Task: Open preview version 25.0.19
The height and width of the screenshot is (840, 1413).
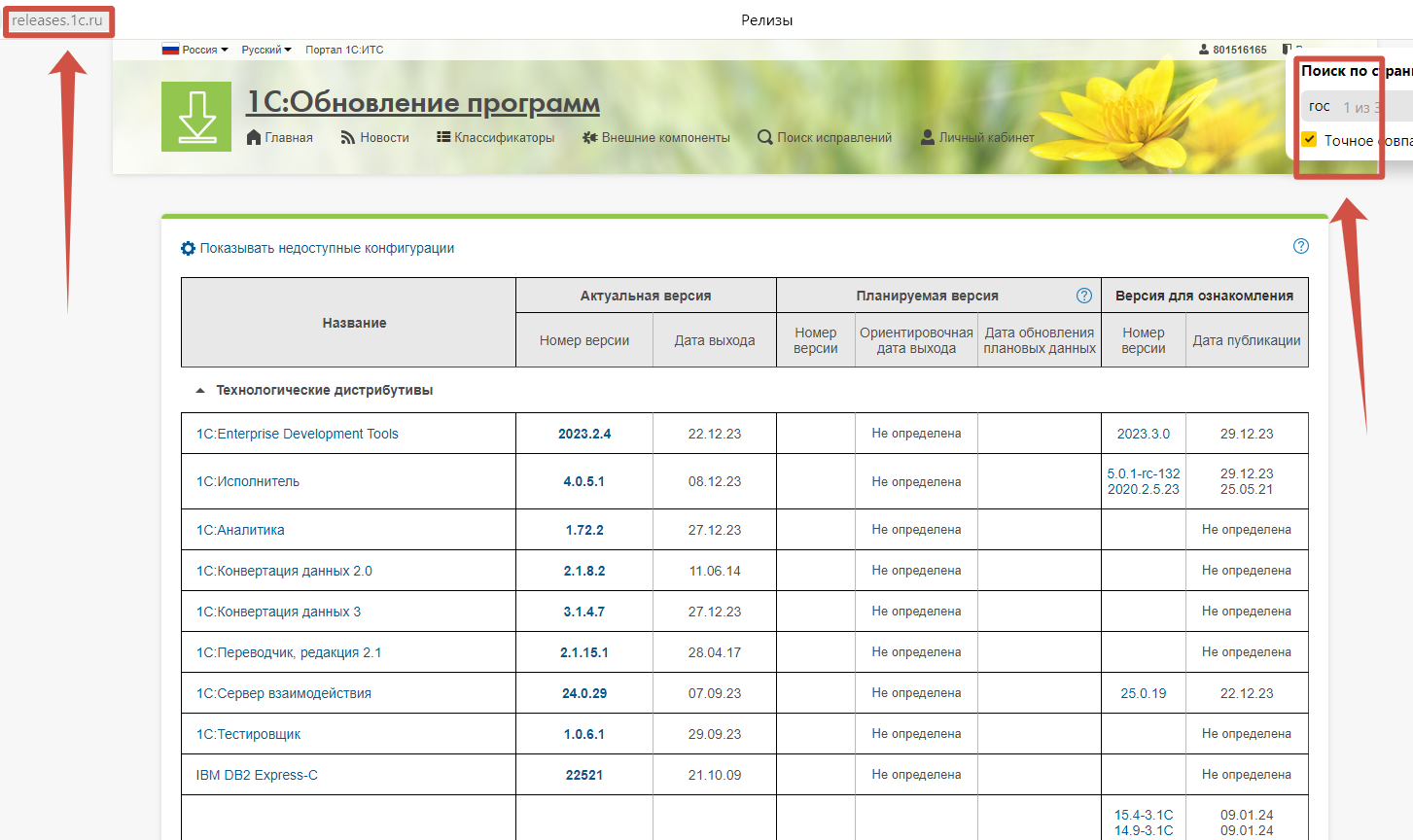Action: point(1144,693)
